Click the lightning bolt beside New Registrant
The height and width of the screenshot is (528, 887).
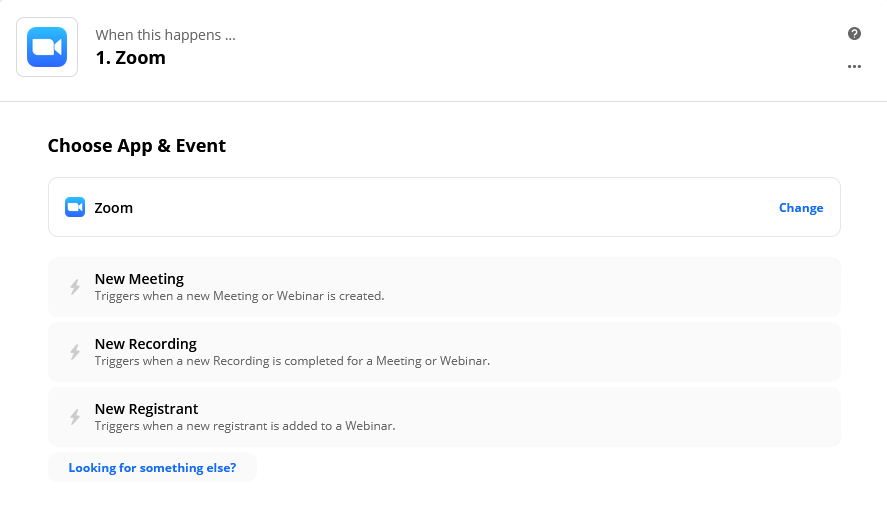[75, 417]
